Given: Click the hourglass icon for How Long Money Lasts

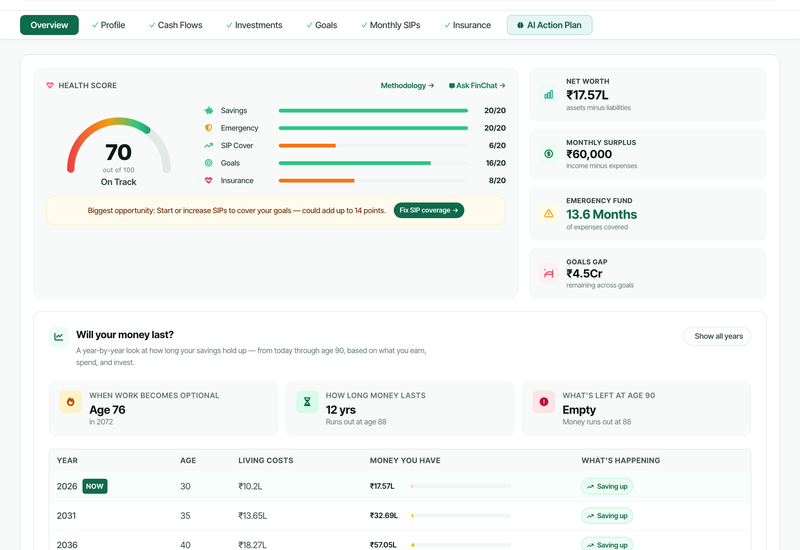Looking at the screenshot, I should coord(307,402).
